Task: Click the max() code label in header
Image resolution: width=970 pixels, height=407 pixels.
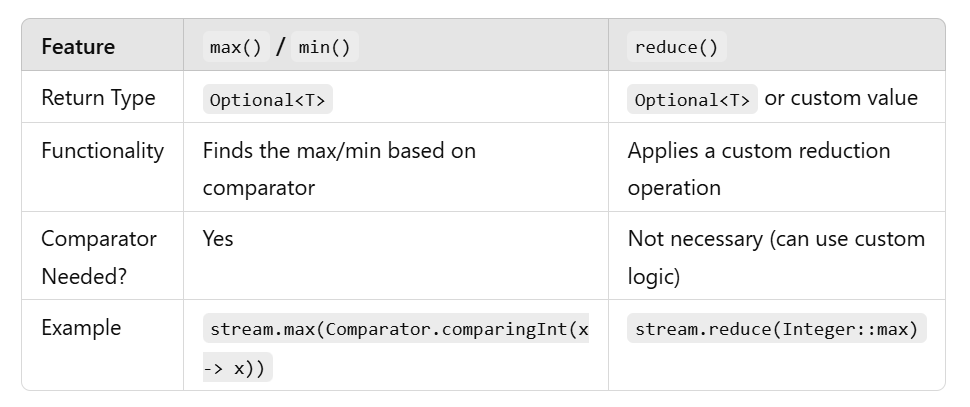Action: [x=235, y=47]
